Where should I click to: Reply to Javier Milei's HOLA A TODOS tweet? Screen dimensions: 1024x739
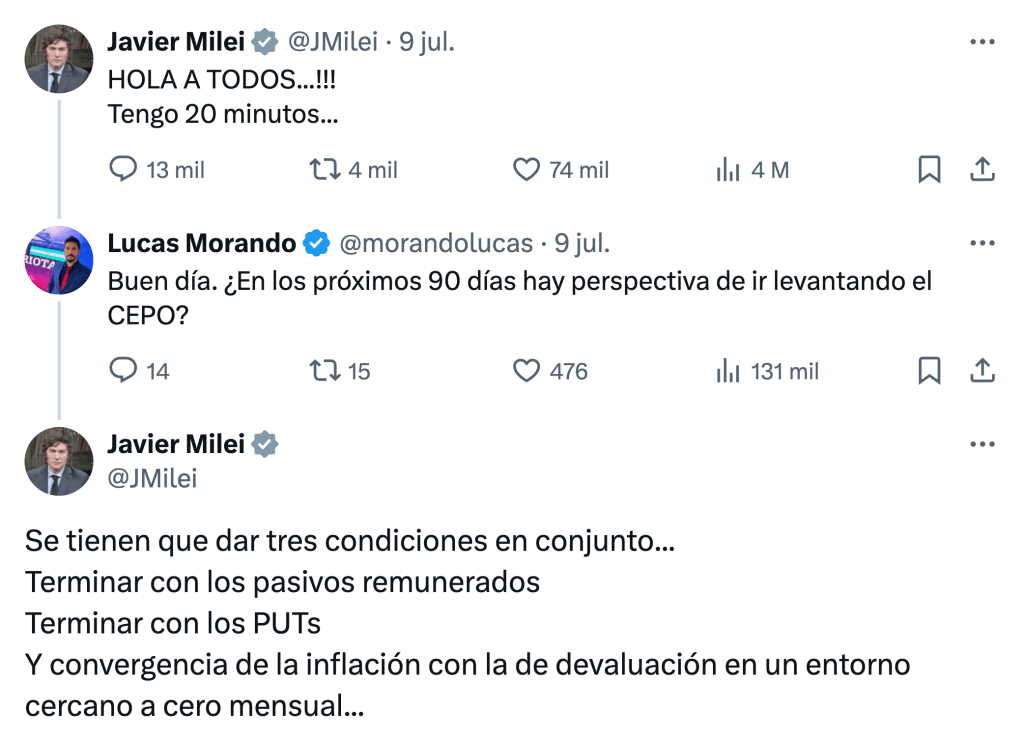123,170
